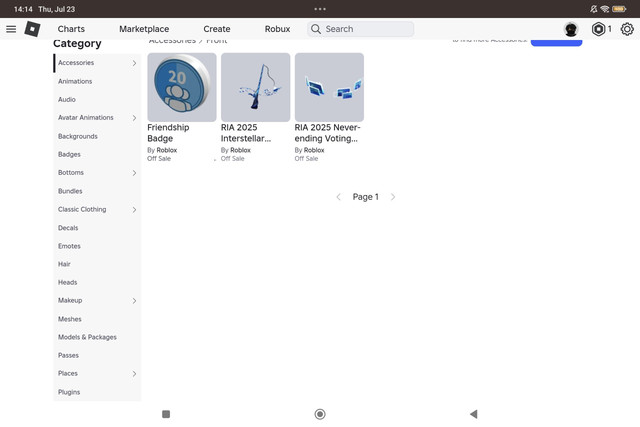This screenshot has width=640, height=427.
Task: Open the Roblox creator link under Friendship Badge
Action: pos(167,150)
